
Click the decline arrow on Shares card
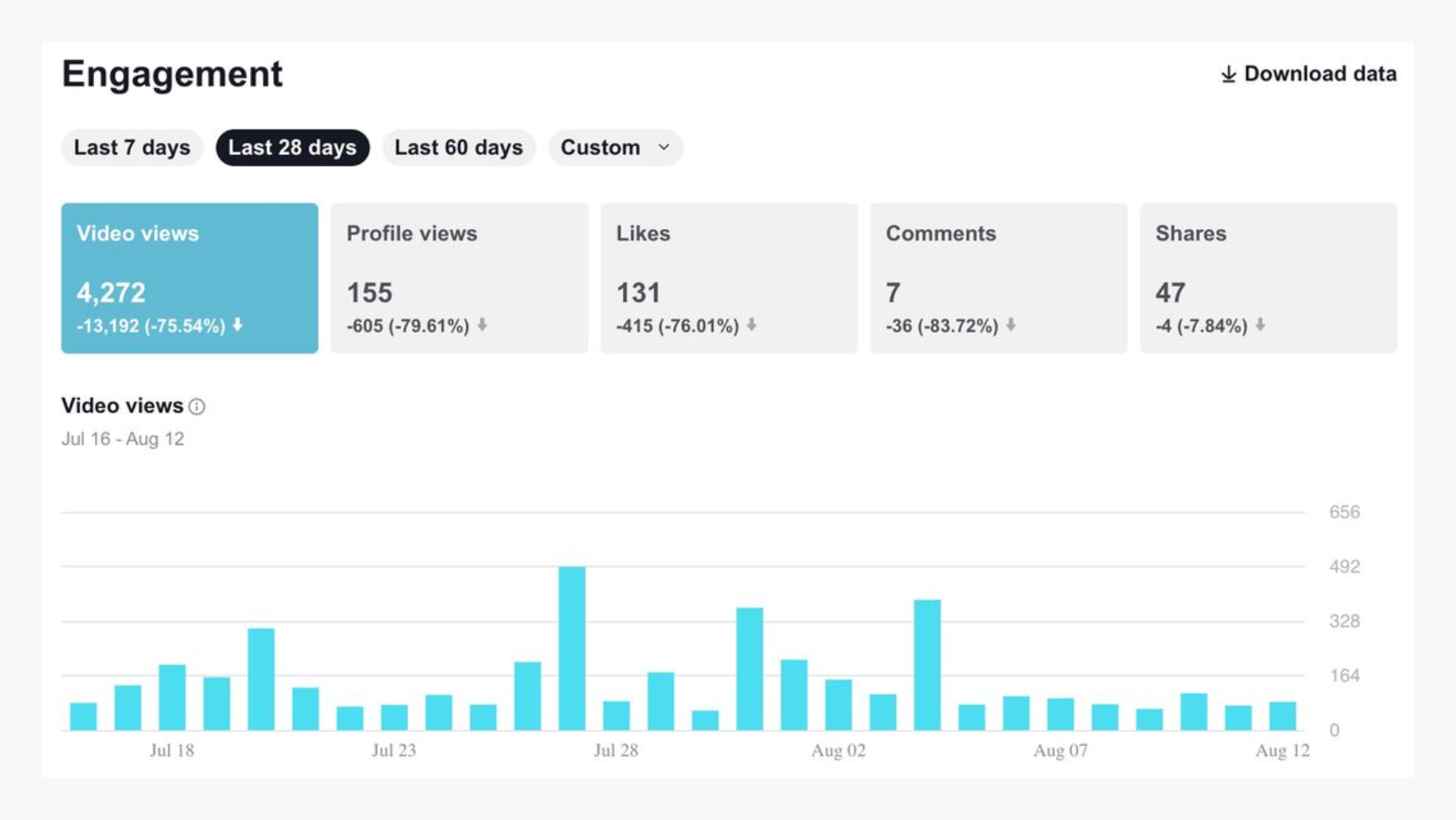[1259, 325]
